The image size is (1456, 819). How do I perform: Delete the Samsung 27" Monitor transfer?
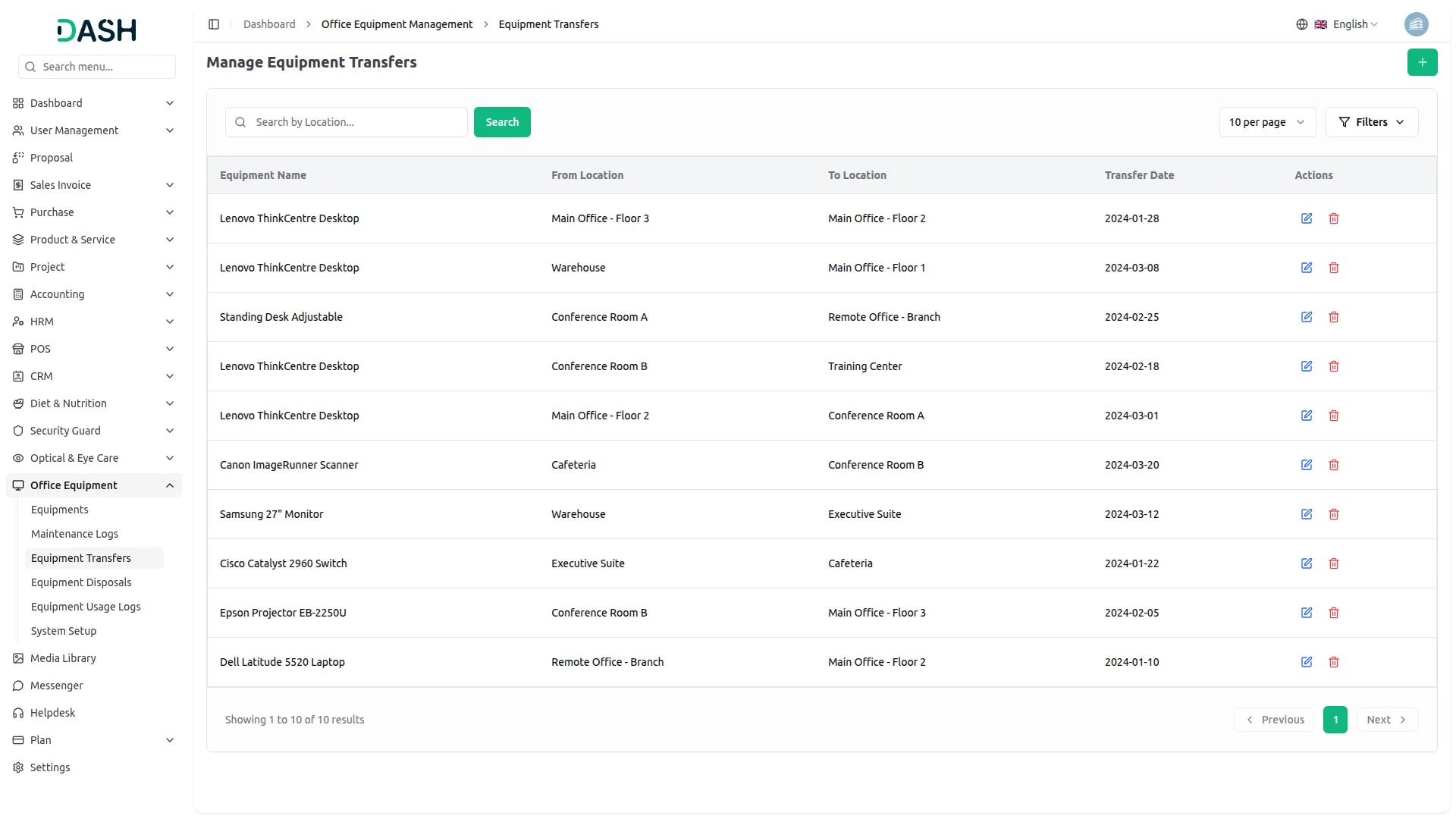(x=1333, y=514)
